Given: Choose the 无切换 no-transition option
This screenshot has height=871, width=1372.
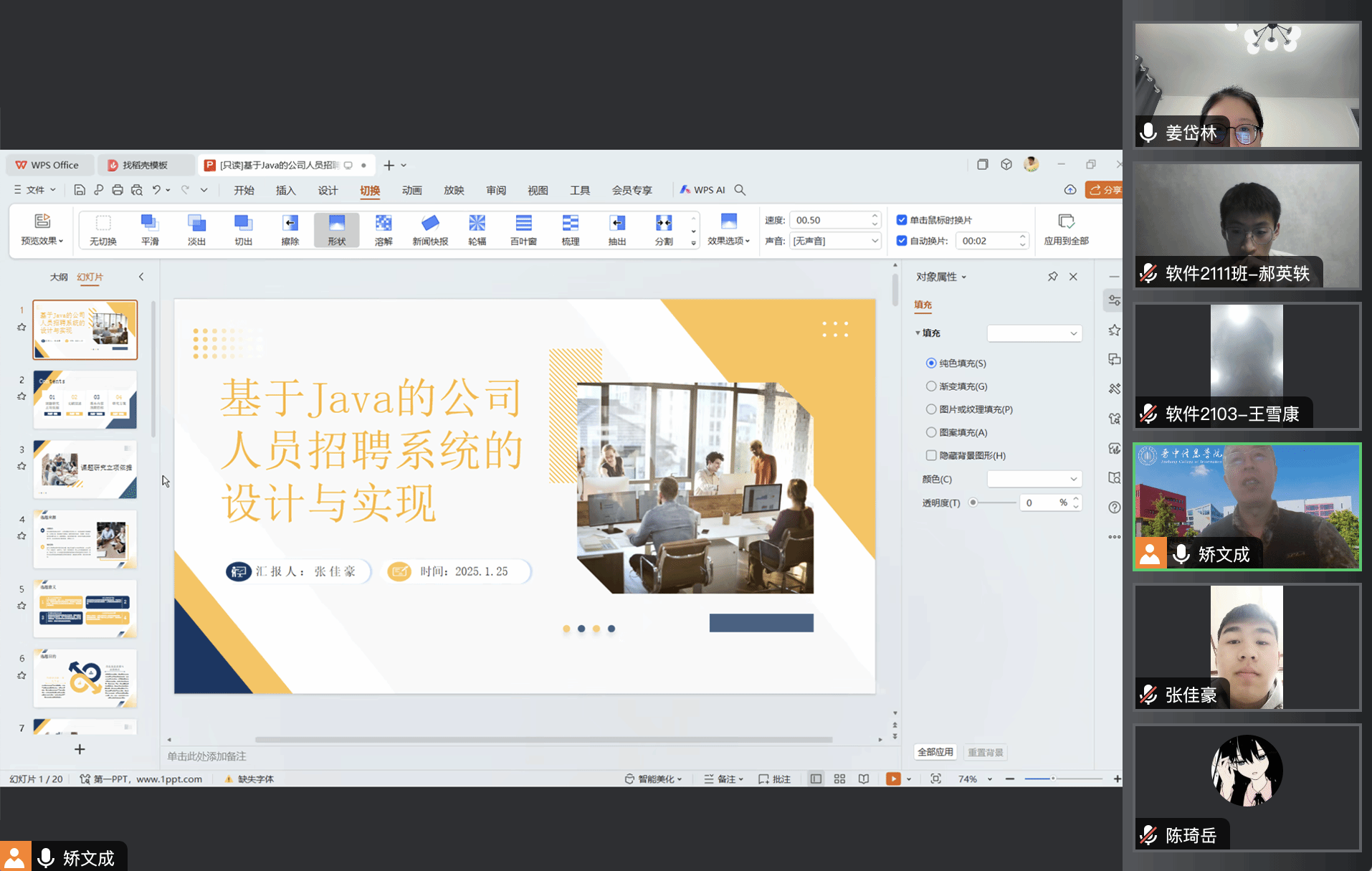Looking at the screenshot, I should (103, 230).
